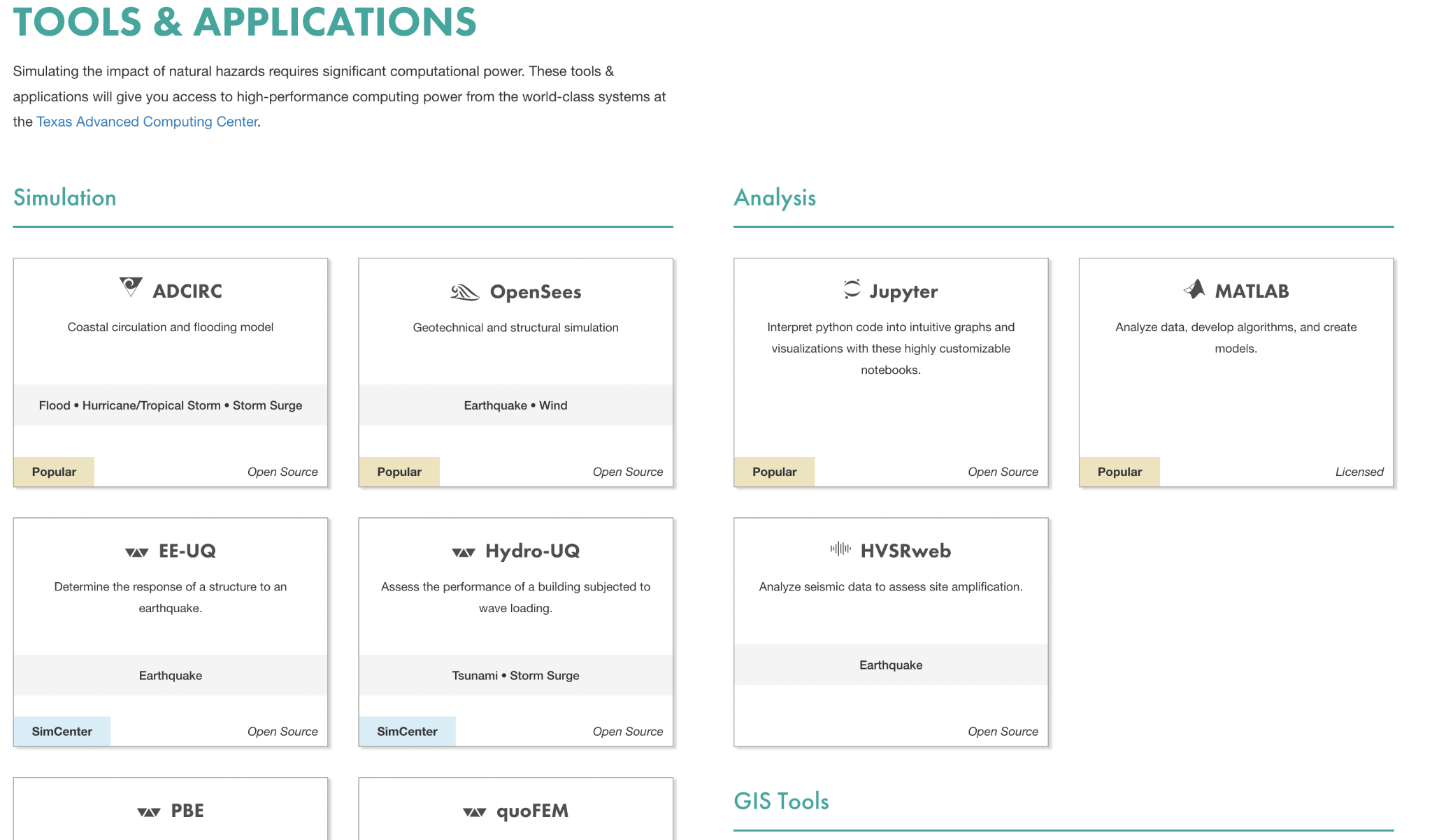
Task: Click the Tools & Applications page title
Action: pos(245,21)
